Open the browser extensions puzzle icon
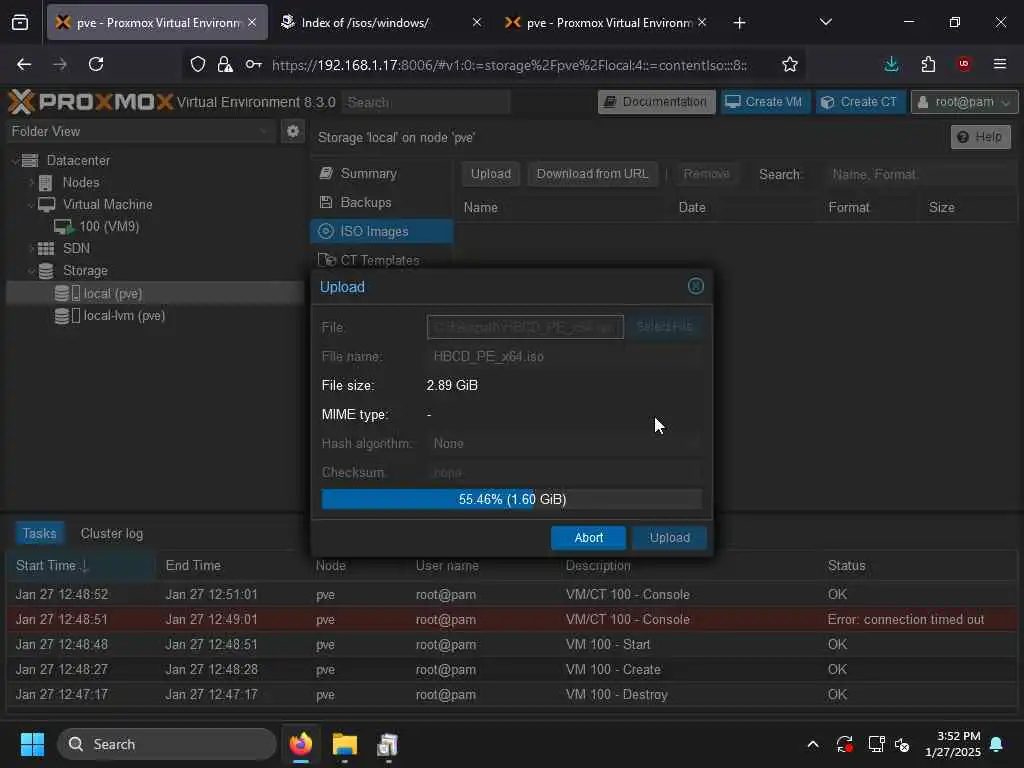The height and width of the screenshot is (768, 1024). click(927, 64)
